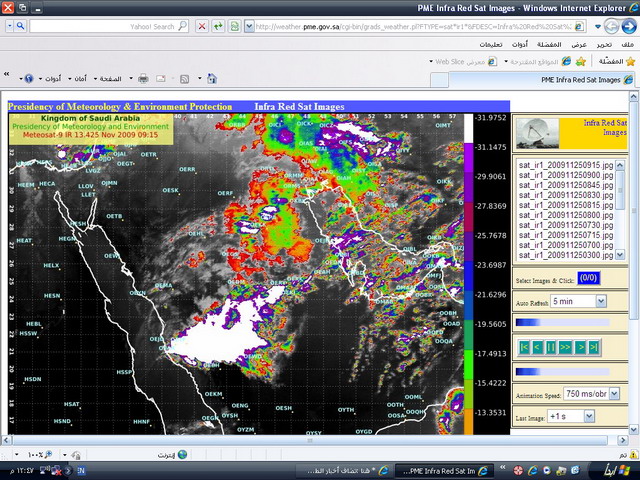
Task: Open the recent pages dropdown arrow
Action: 598,27
